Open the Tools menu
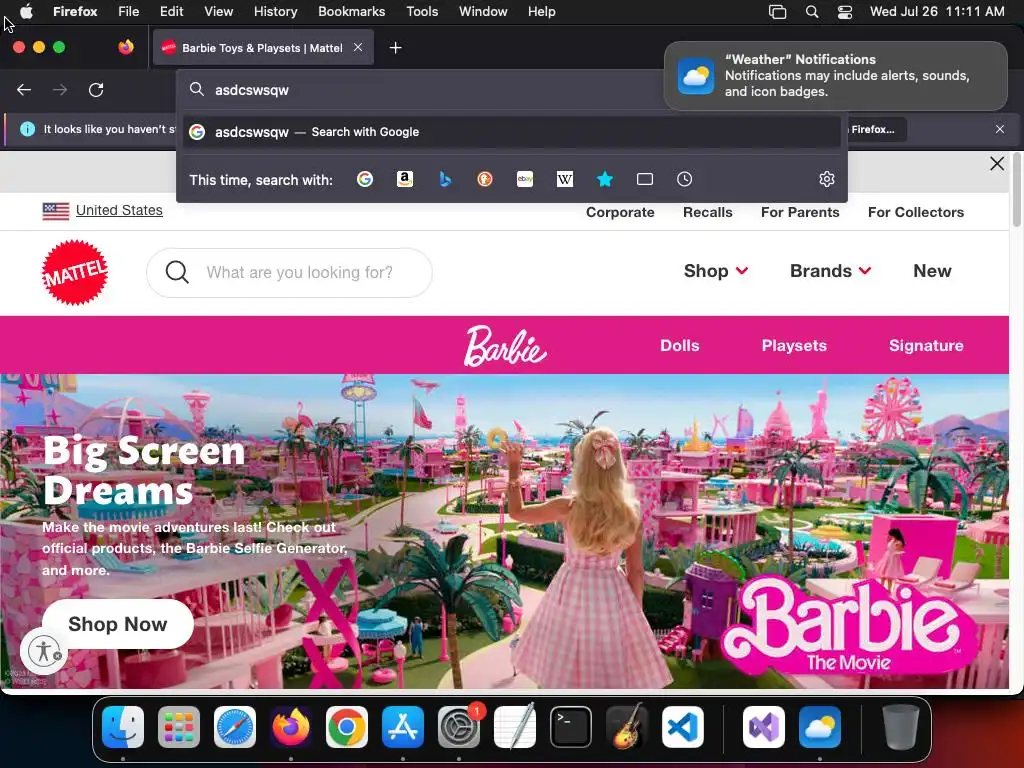Image resolution: width=1024 pixels, height=768 pixels. coord(422,12)
